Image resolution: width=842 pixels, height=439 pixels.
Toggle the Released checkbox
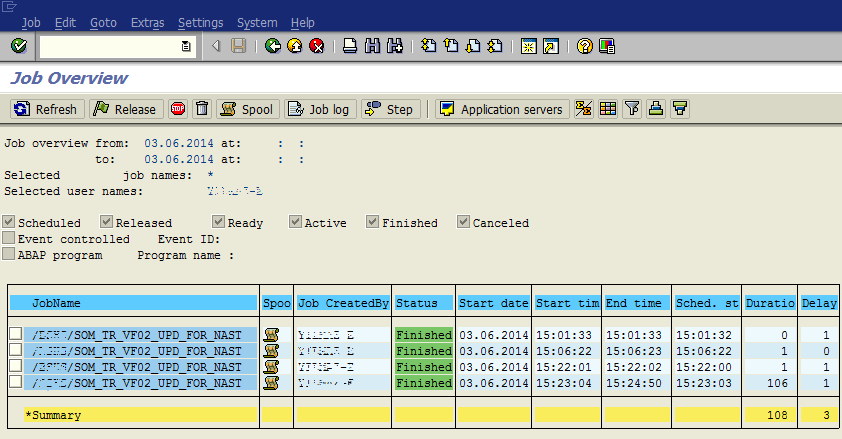106,221
